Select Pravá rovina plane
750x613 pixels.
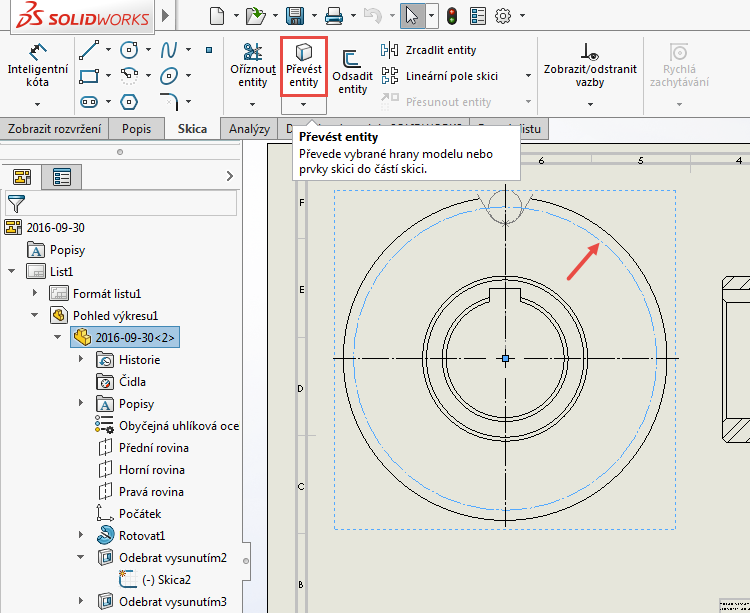click(141, 492)
